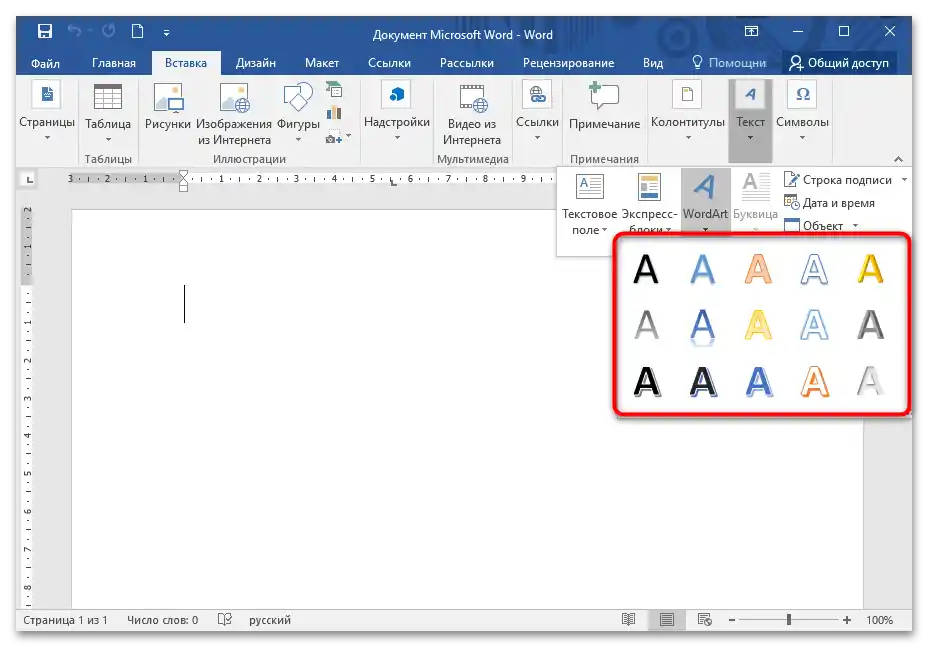The height and width of the screenshot is (647, 928).
Task: Select the black blue-shadow WordArt in third row
Action: [703, 381]
